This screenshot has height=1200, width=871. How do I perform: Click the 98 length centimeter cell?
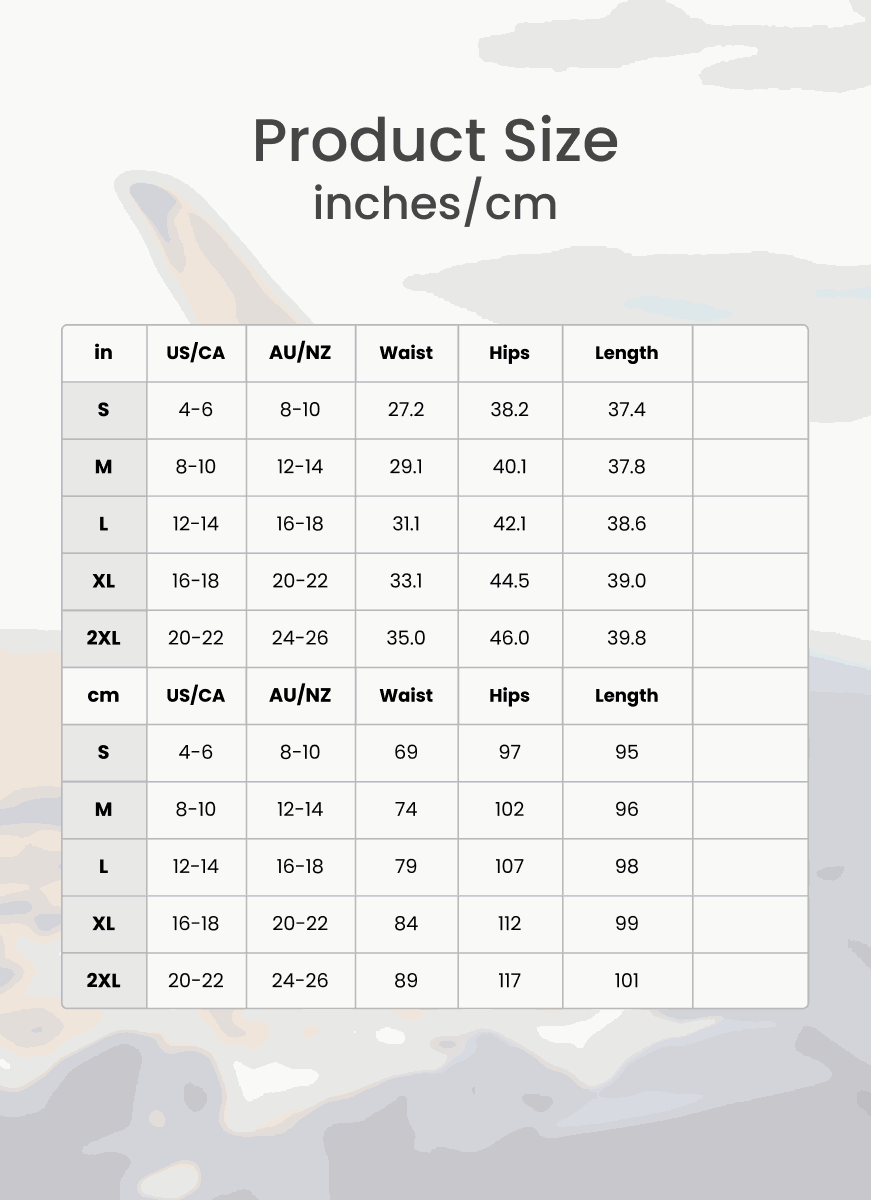tap(627, 866)
